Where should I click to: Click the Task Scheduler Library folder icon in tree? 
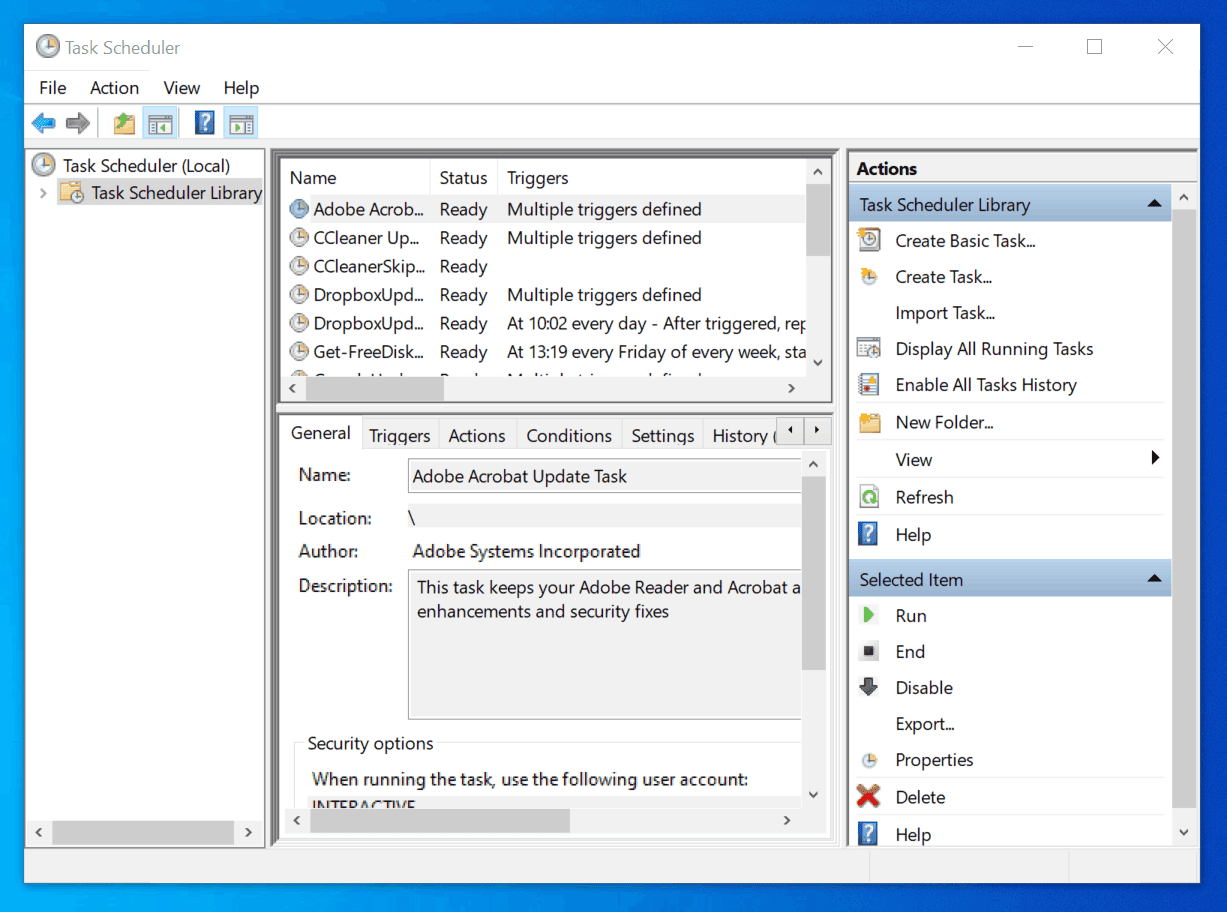[72, 193]
